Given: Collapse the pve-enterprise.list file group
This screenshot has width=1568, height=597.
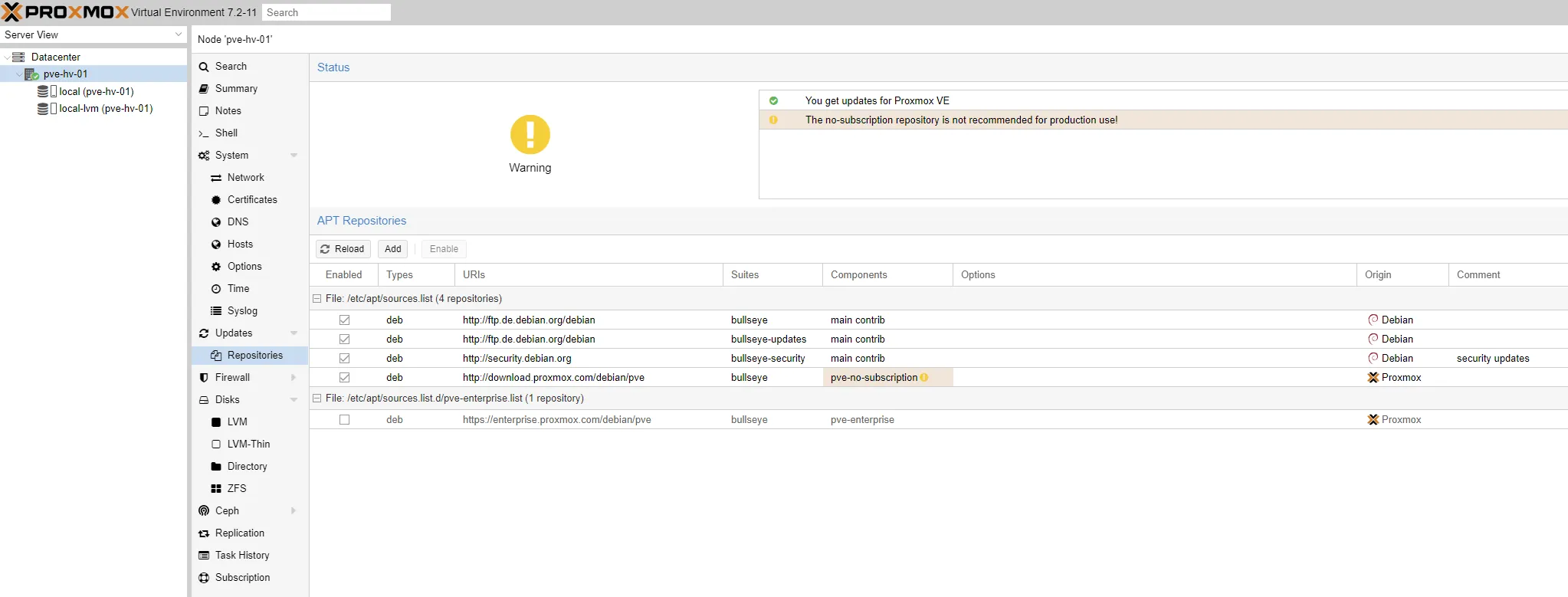Looking at the screenshot, I should 317,399.
